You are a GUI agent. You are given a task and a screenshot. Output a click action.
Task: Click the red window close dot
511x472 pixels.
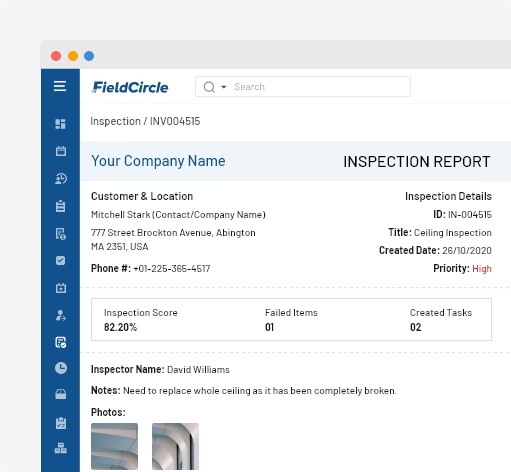(x=56, y=56)
